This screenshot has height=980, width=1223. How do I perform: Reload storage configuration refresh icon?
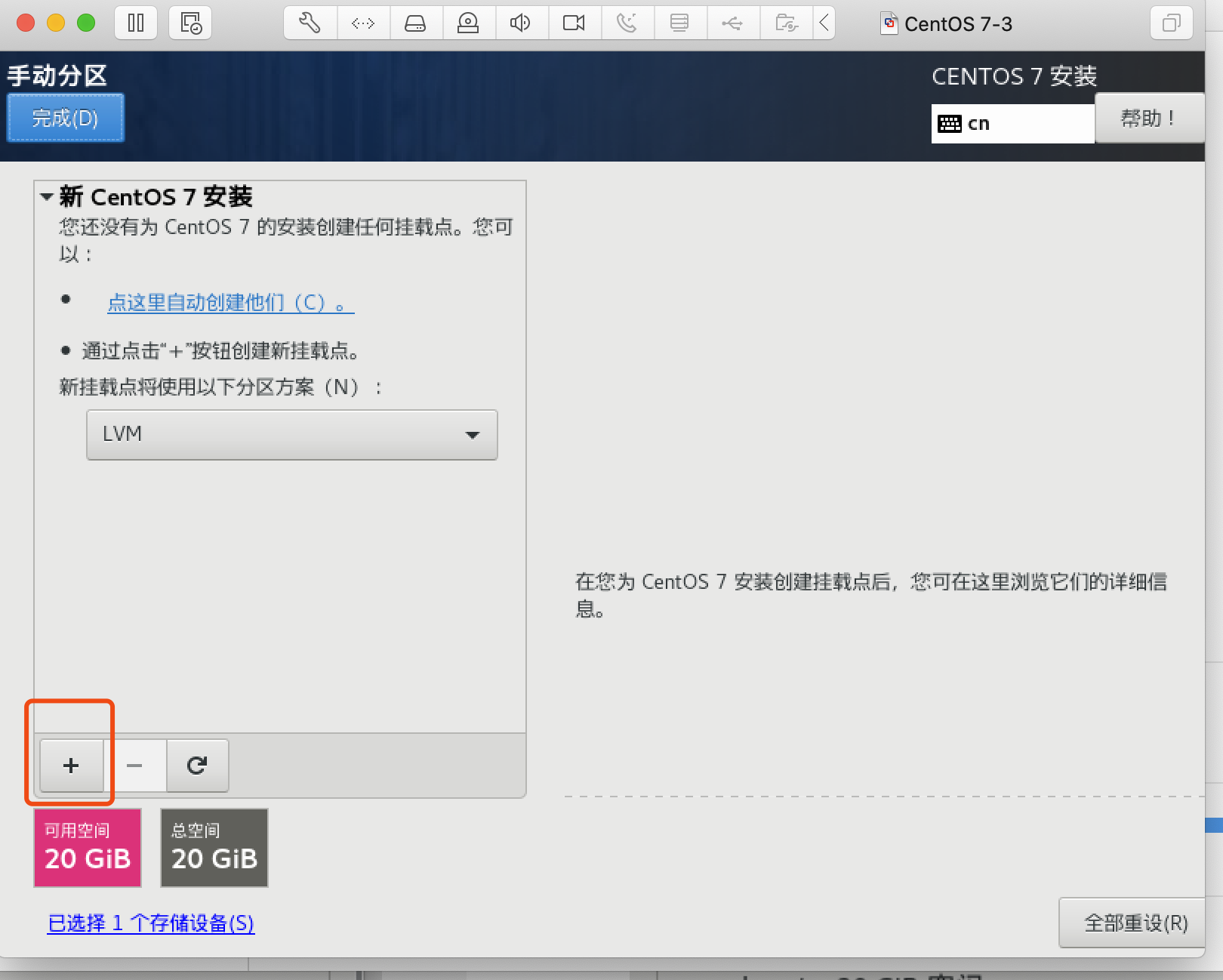tap(197, 766)
